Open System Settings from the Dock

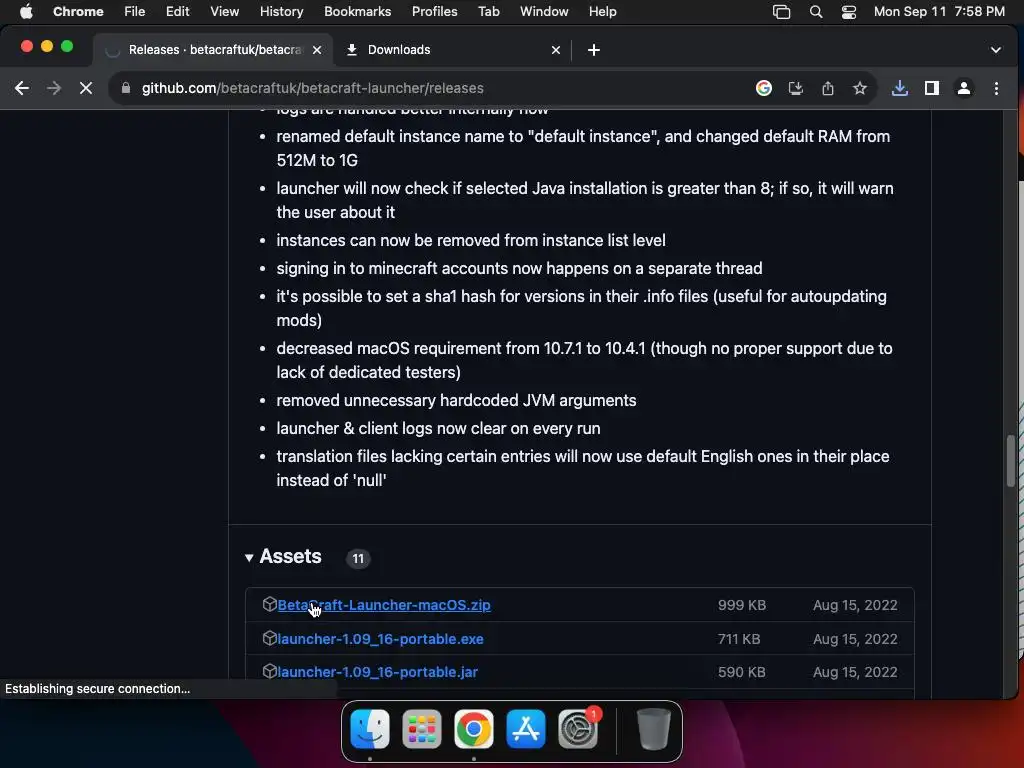tap(578, 729)
